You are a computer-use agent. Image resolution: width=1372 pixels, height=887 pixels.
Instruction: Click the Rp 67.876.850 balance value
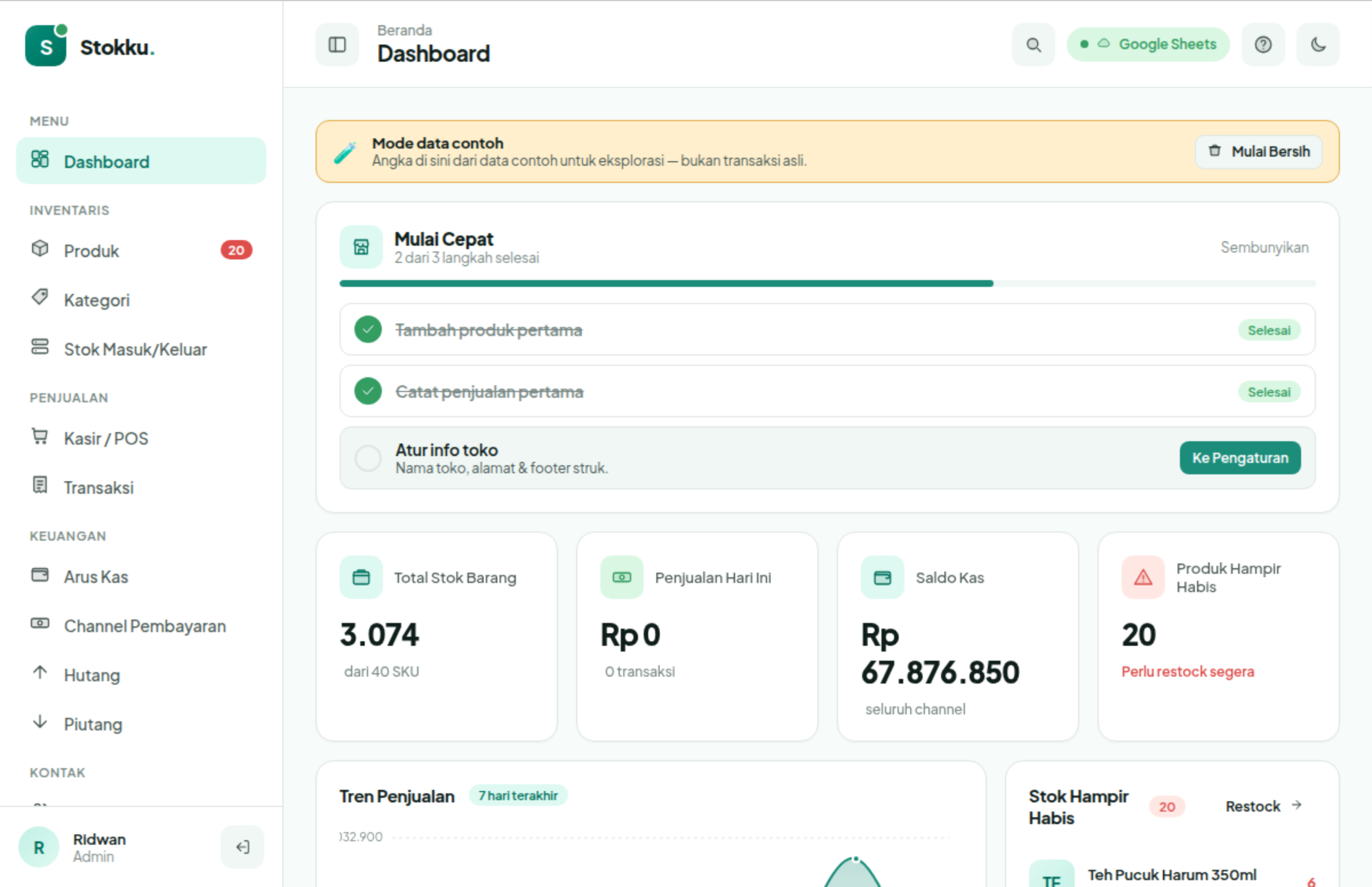[940, 654]
